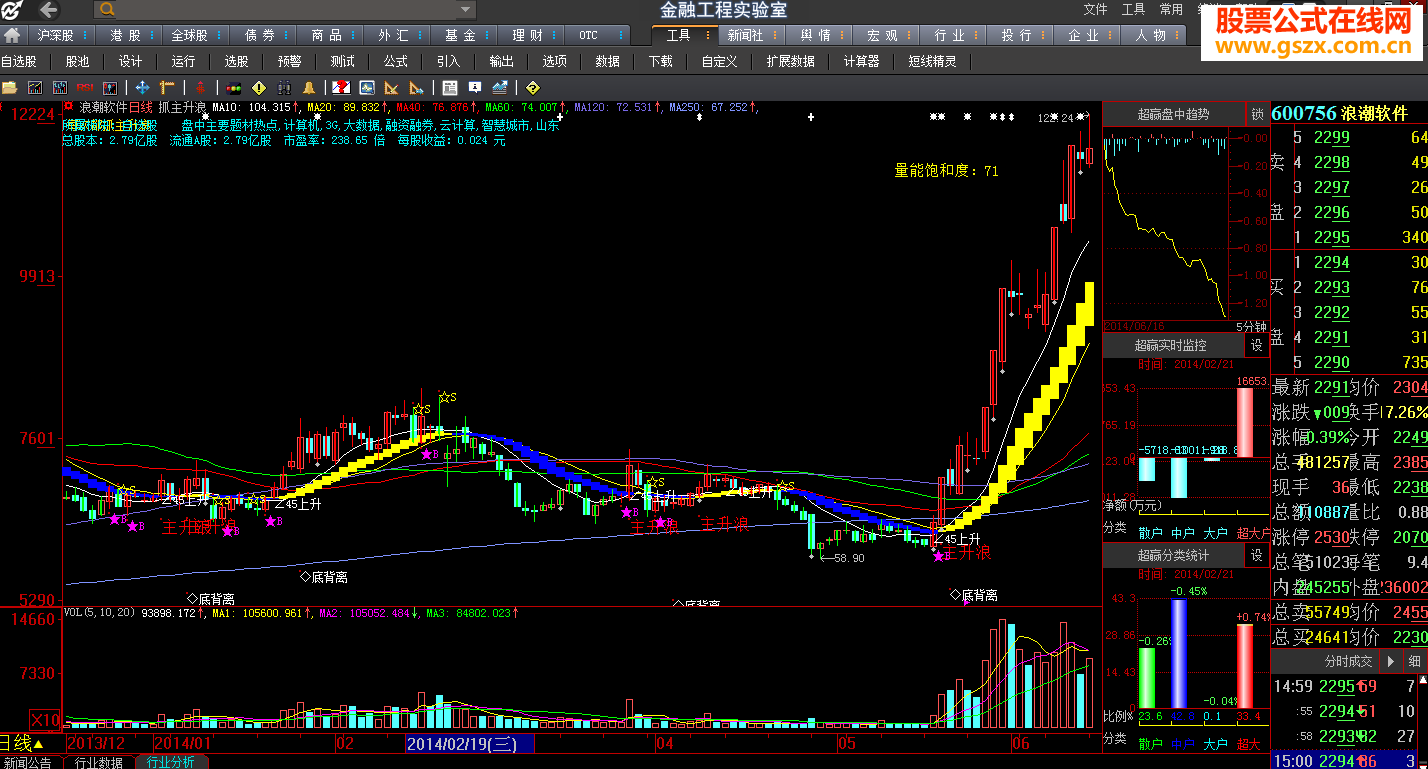Open the dropdown dots beside 基金 tab

[487, 35]
